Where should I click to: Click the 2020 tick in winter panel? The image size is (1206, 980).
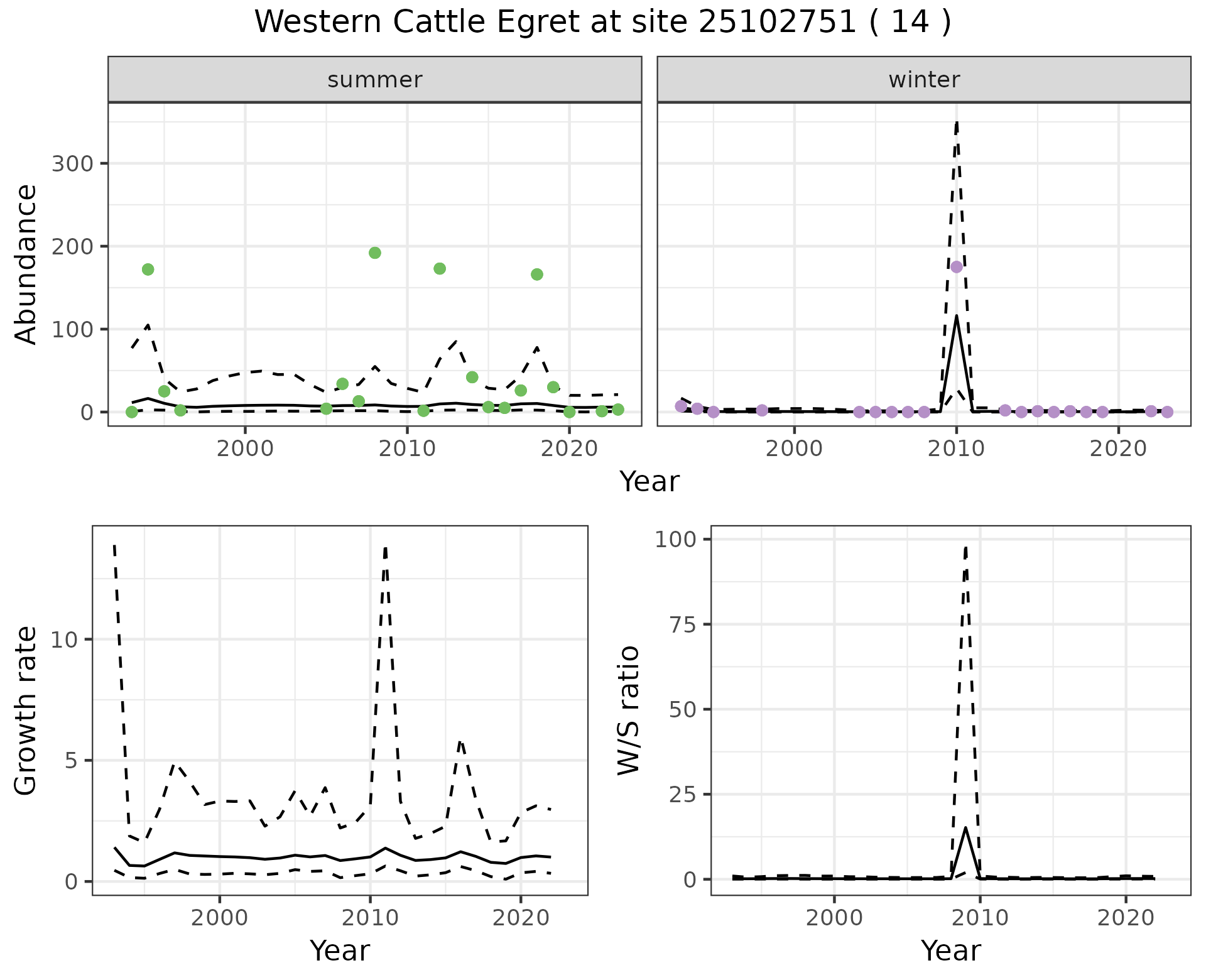click(x=1118, y=449)
